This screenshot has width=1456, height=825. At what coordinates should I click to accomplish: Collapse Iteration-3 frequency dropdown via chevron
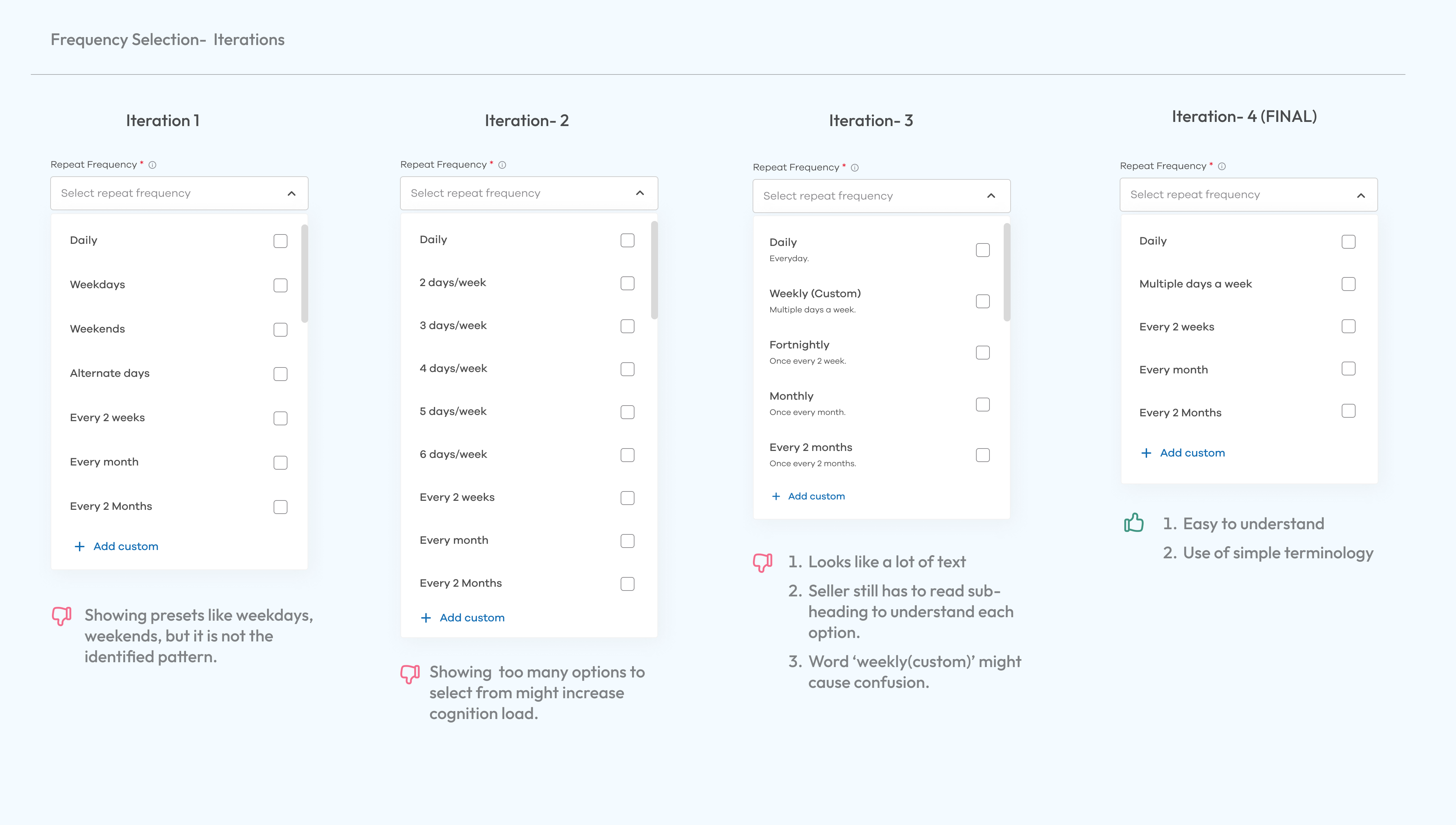tap(992, 196)
